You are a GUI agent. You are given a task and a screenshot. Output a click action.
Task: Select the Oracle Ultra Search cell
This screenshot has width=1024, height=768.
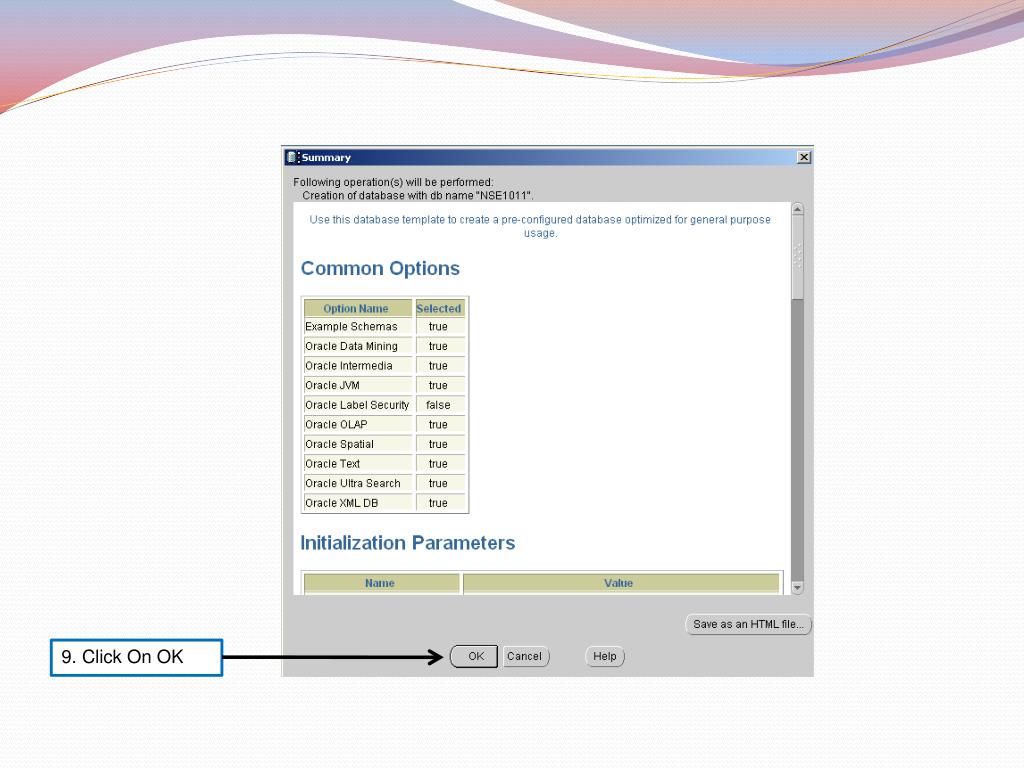pos(358,483)
